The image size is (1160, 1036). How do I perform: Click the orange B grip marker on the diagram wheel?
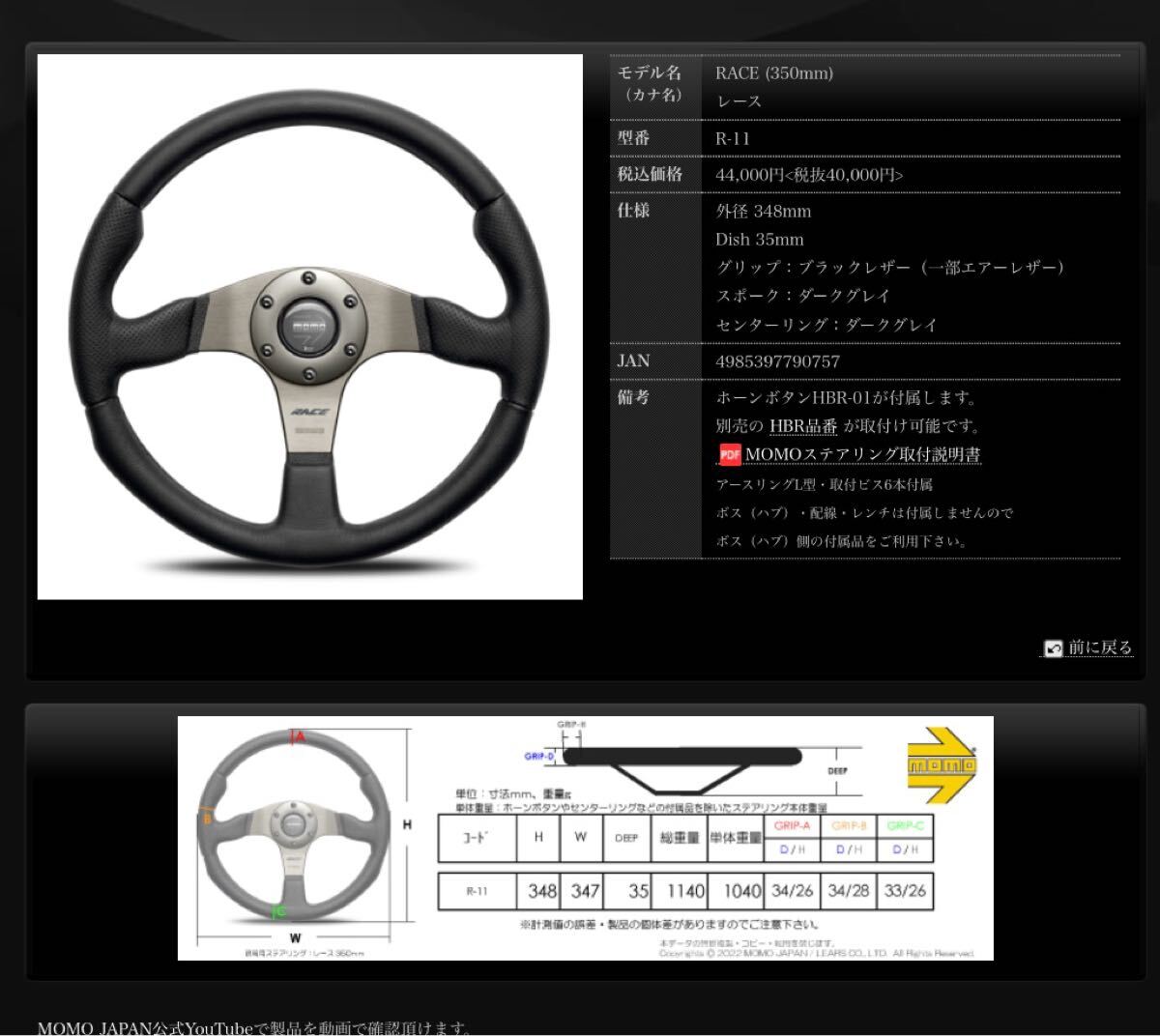tap(206, 819)
